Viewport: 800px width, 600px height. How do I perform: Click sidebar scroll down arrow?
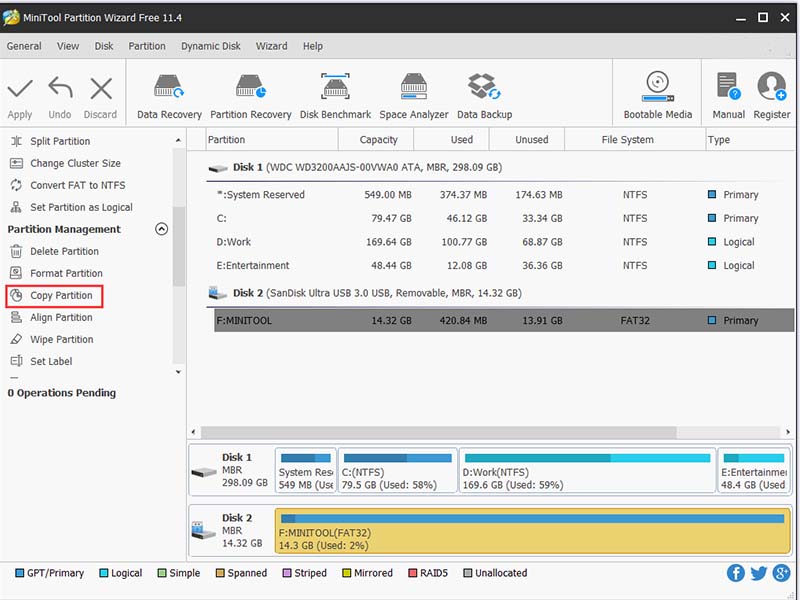pos(178,372)
